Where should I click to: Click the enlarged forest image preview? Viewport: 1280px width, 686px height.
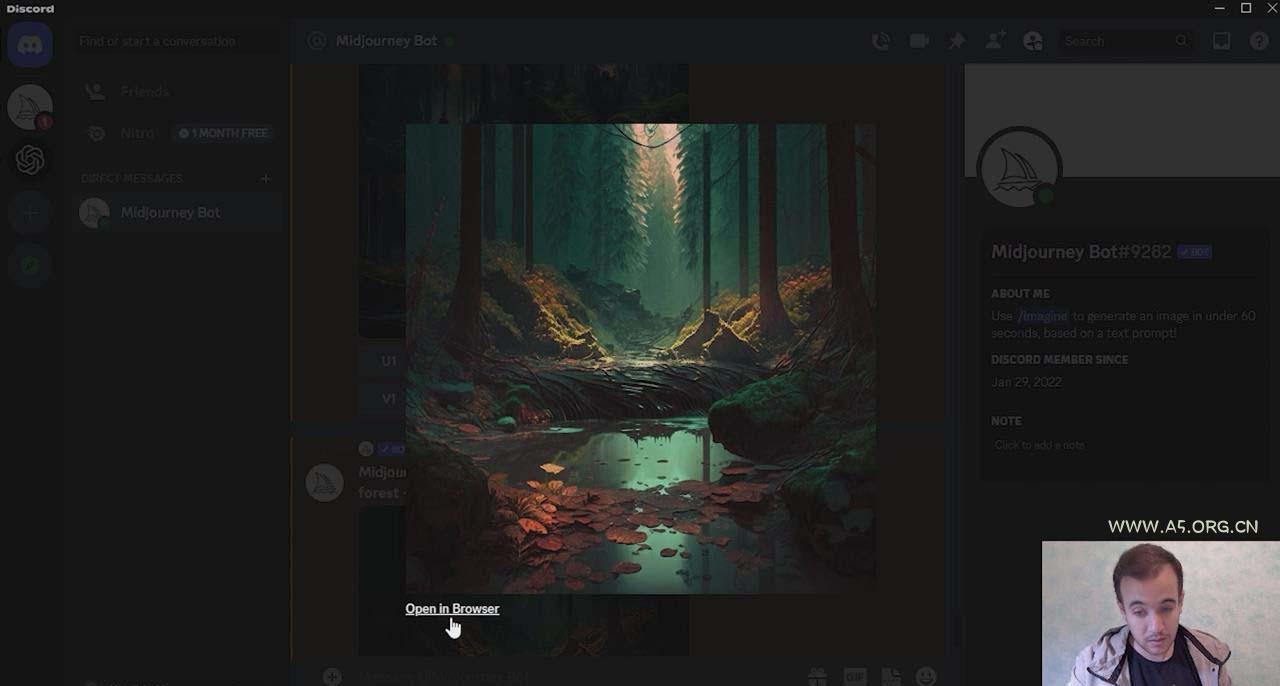tap(640, 358)
